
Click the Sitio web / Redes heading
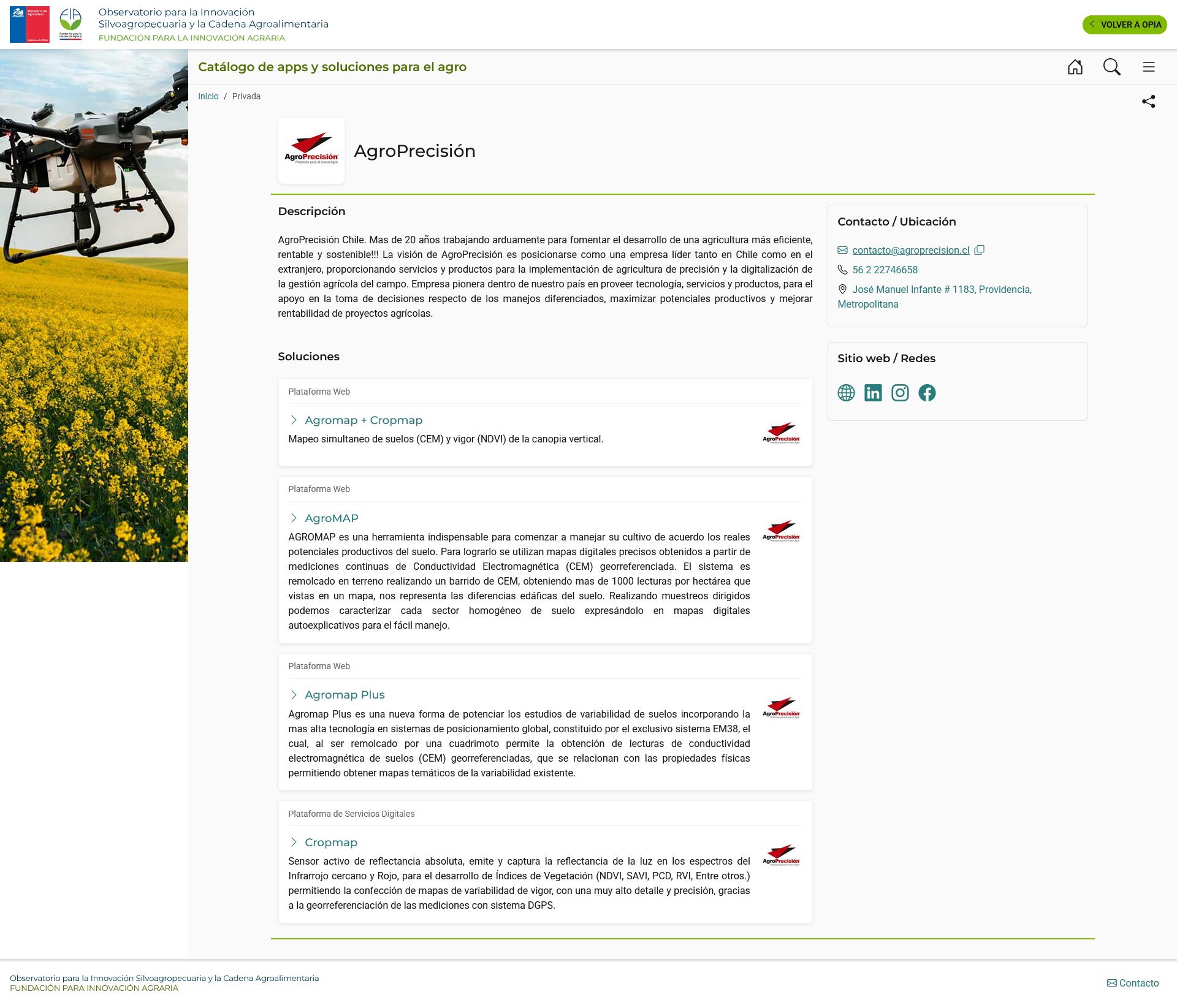pos(886,358)
